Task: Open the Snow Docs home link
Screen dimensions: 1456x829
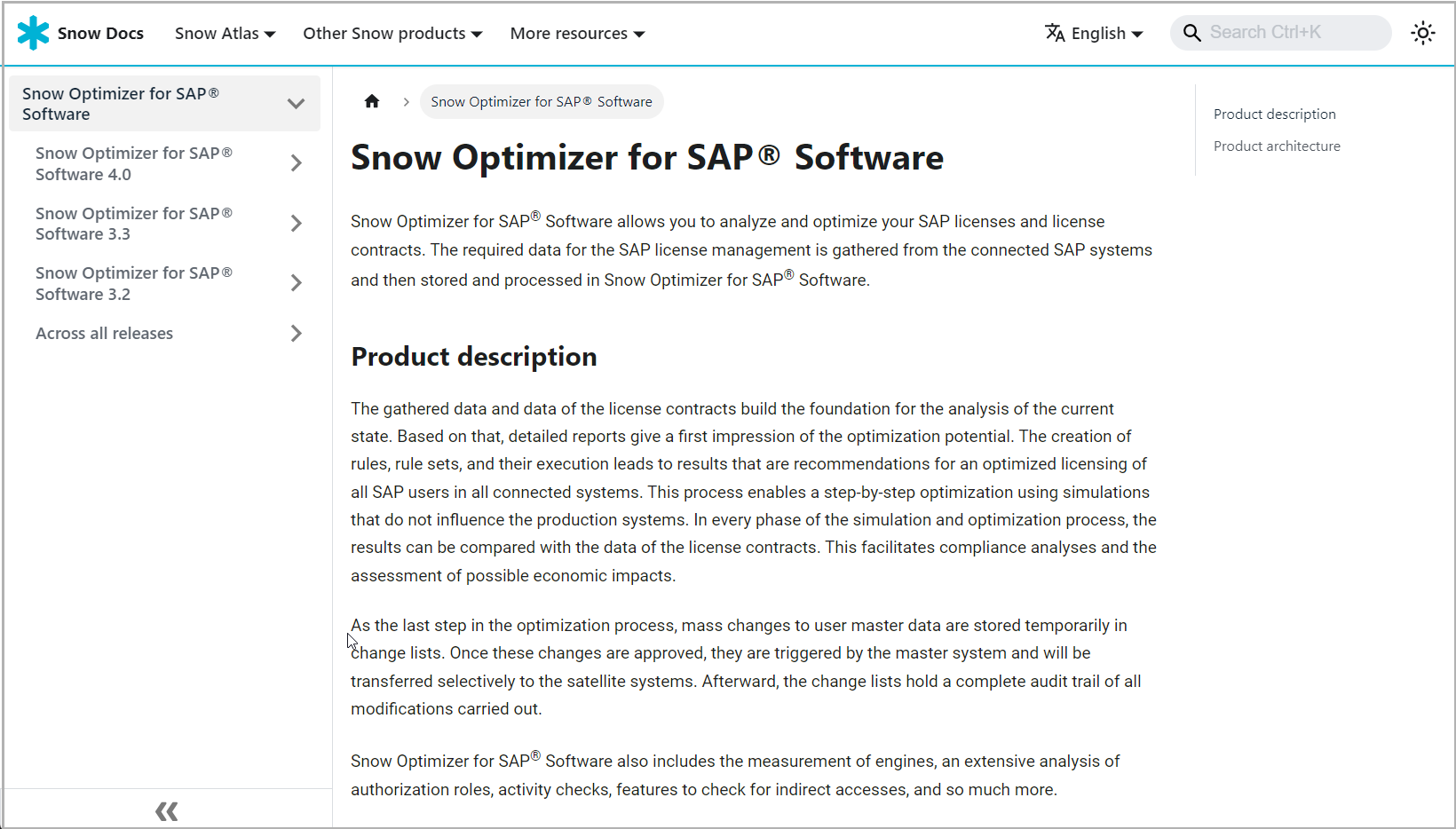Action: pyautogui.click(x=100, y=33)
